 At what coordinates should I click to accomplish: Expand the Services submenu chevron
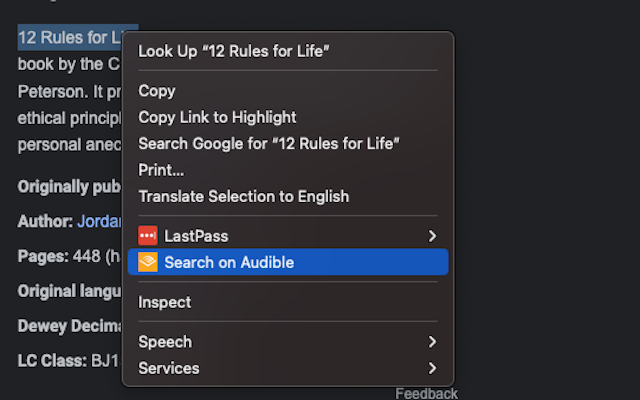click(432, 368)
